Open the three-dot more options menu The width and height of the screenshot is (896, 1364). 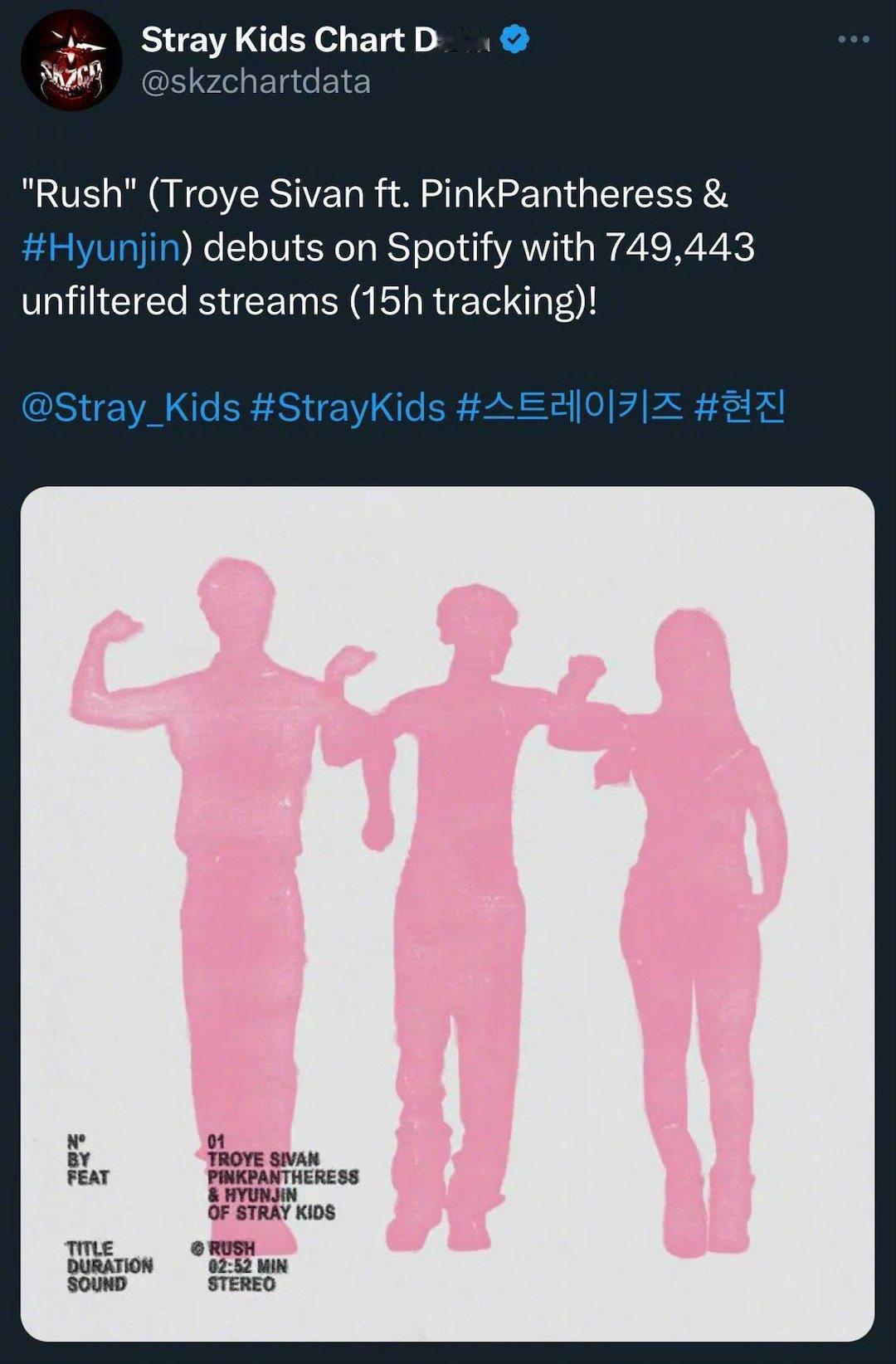[854, 39]
